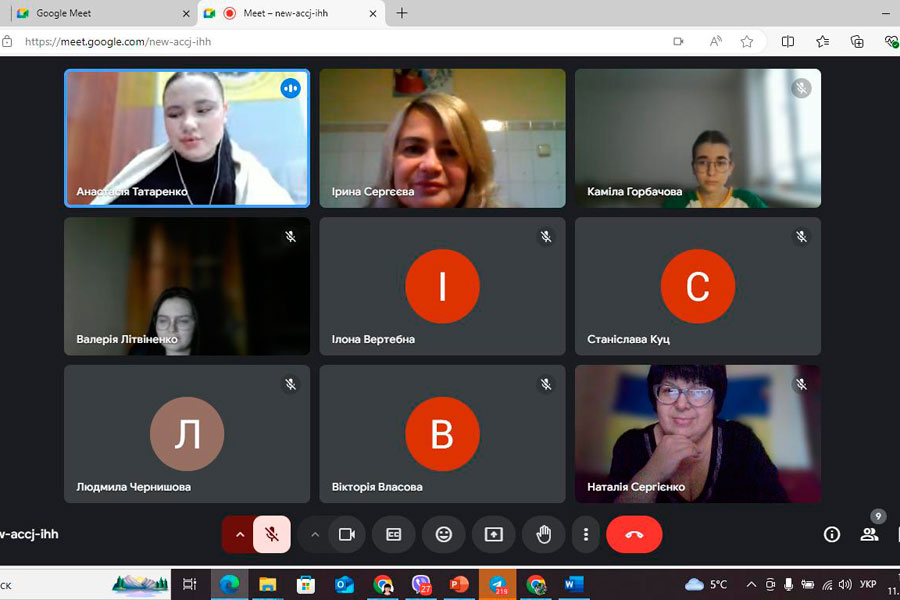The width and height of the screenshot is (900, 600).
Task: Open Microsoft Edge from taskbar
Action: [230, 584]
